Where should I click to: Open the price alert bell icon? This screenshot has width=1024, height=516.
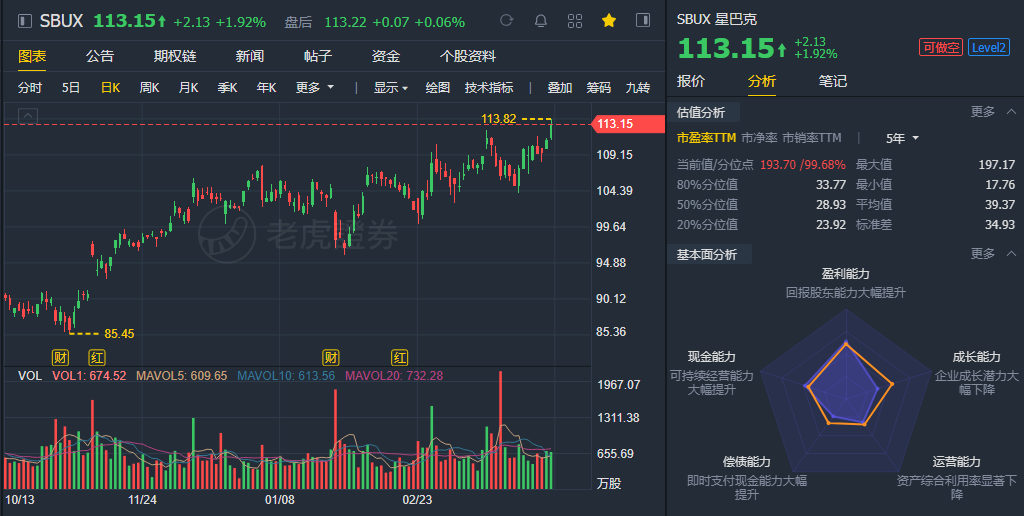pos(541,21)
